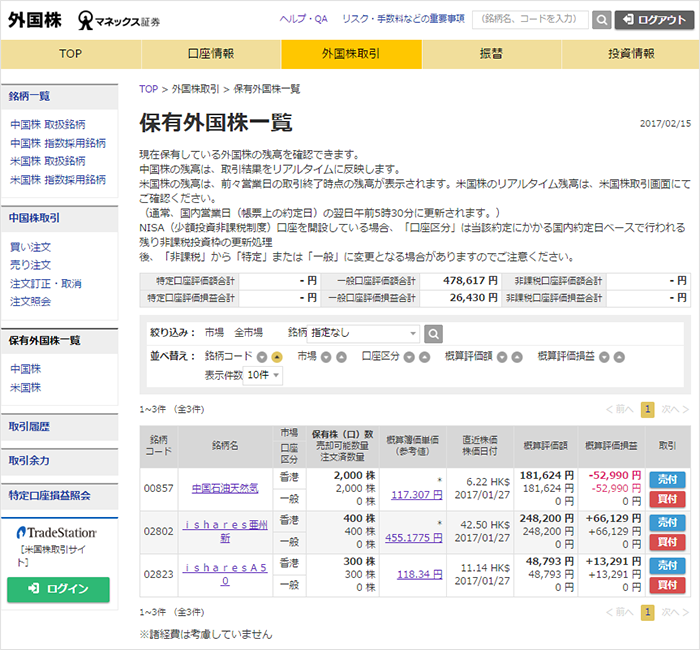Open the 銘柄 指定なし dropdown
The image size is (700, 650).
click(x=364, y=333)
